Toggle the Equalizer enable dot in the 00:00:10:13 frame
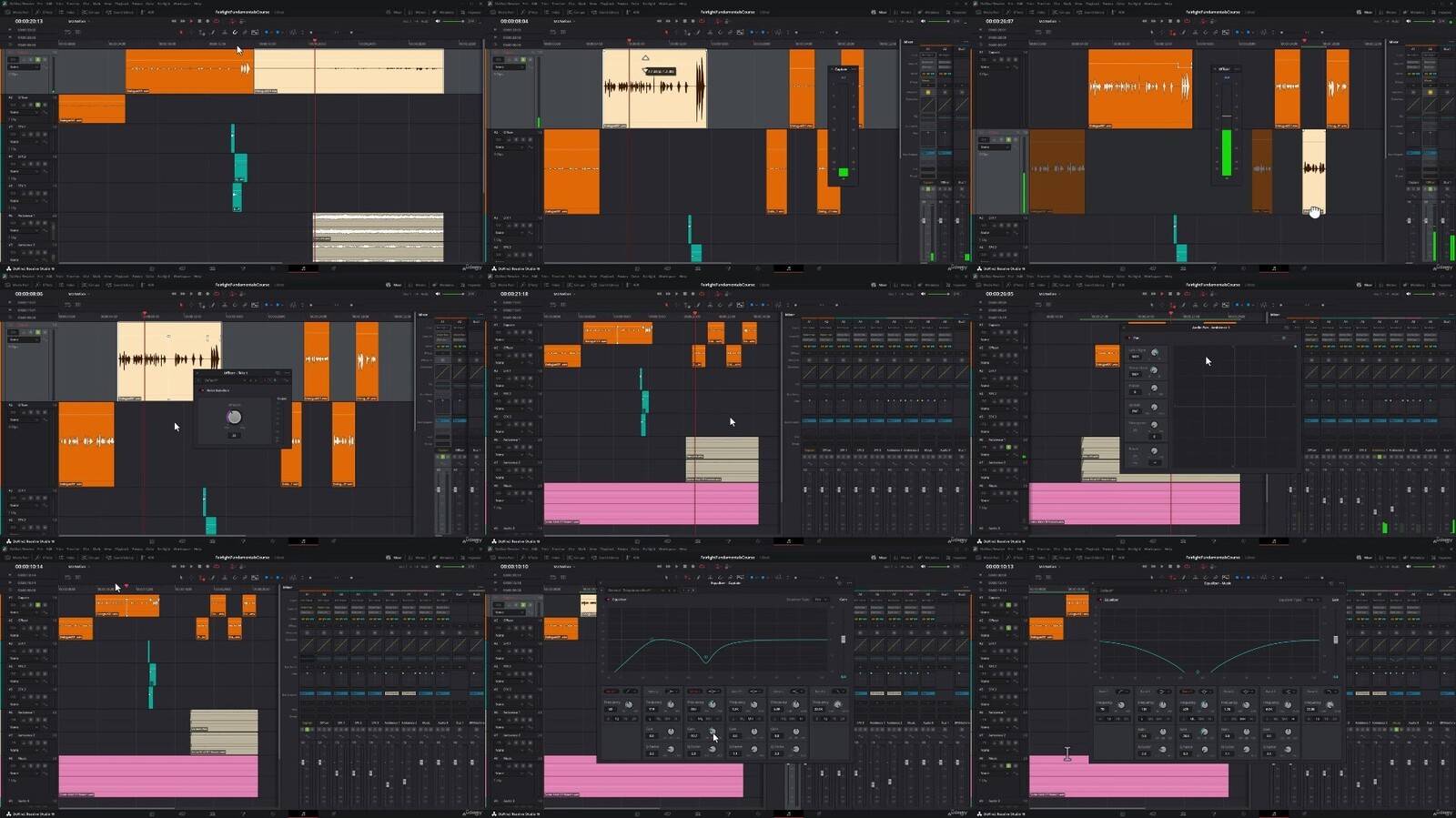Screen dimensions: 1456x818 coord(1100,600)
